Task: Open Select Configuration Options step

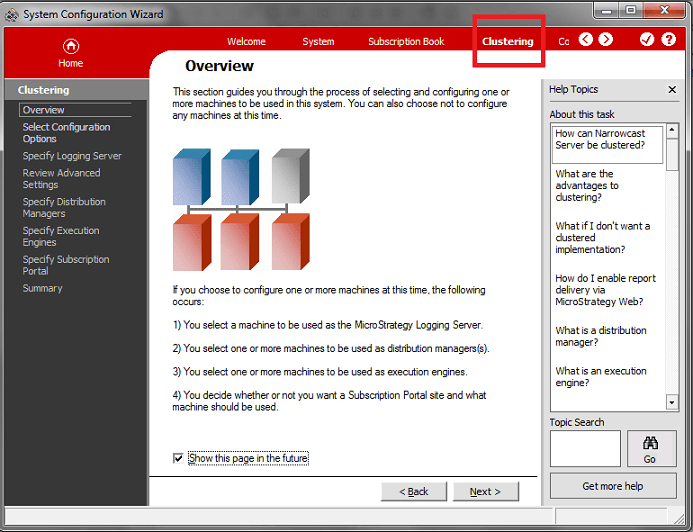Action: coord(66,133)
